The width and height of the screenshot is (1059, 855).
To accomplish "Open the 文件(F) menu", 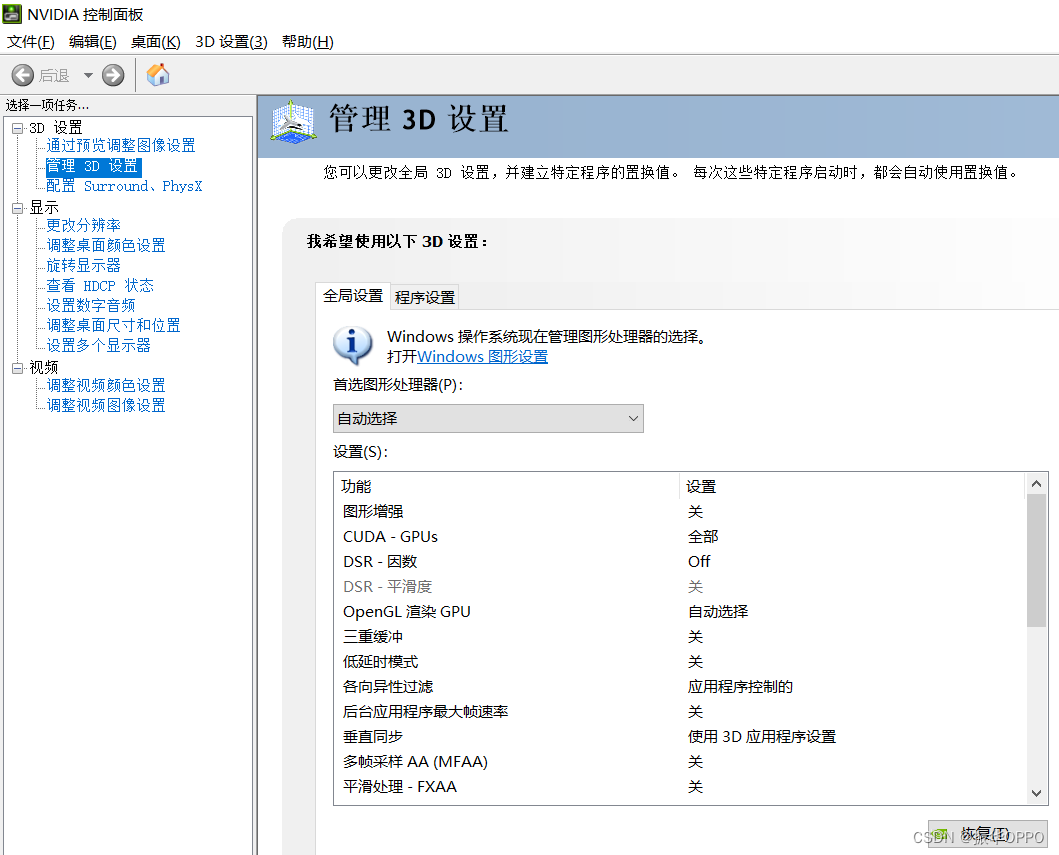I will point(30,42).
